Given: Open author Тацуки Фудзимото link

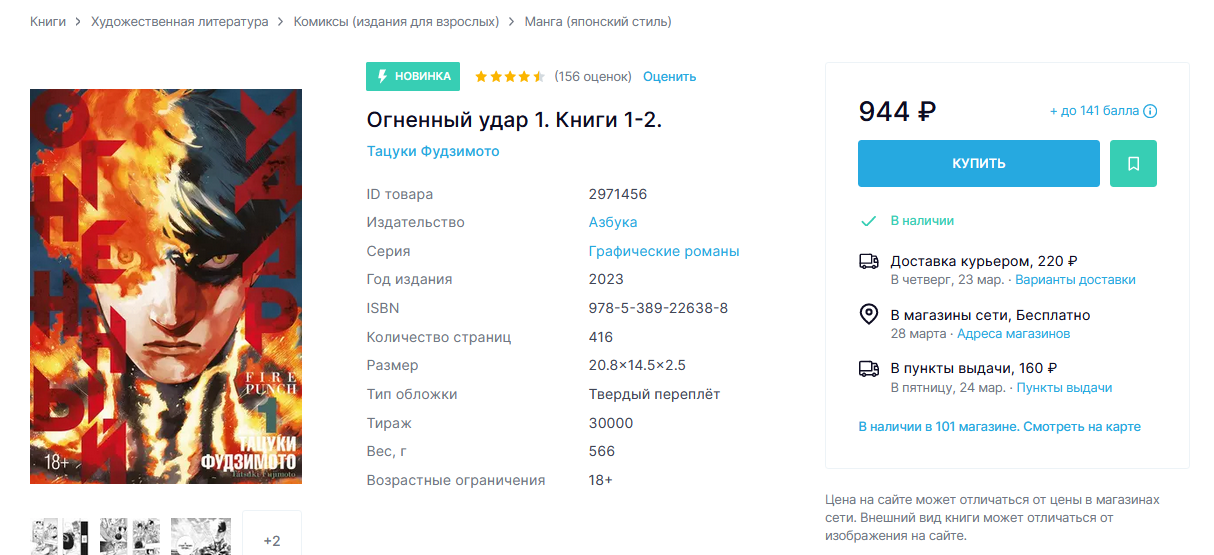Looking at the screenshot, I should click(x=433, y=151).
